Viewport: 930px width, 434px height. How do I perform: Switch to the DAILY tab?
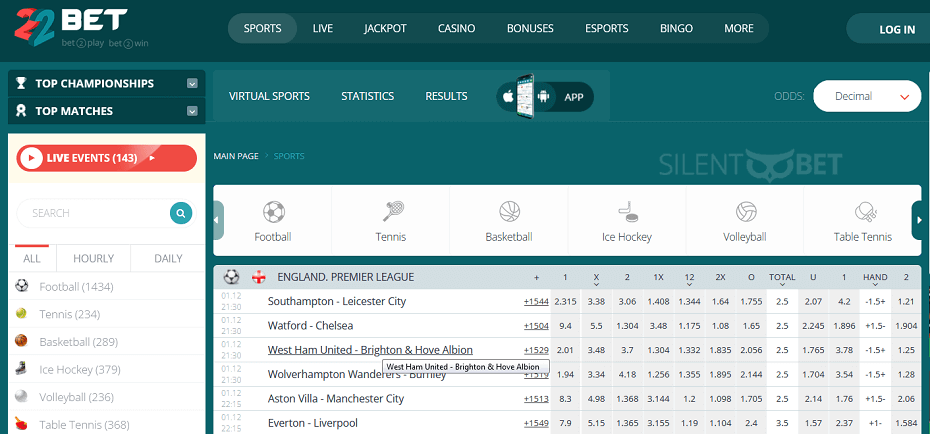point(168,259)
